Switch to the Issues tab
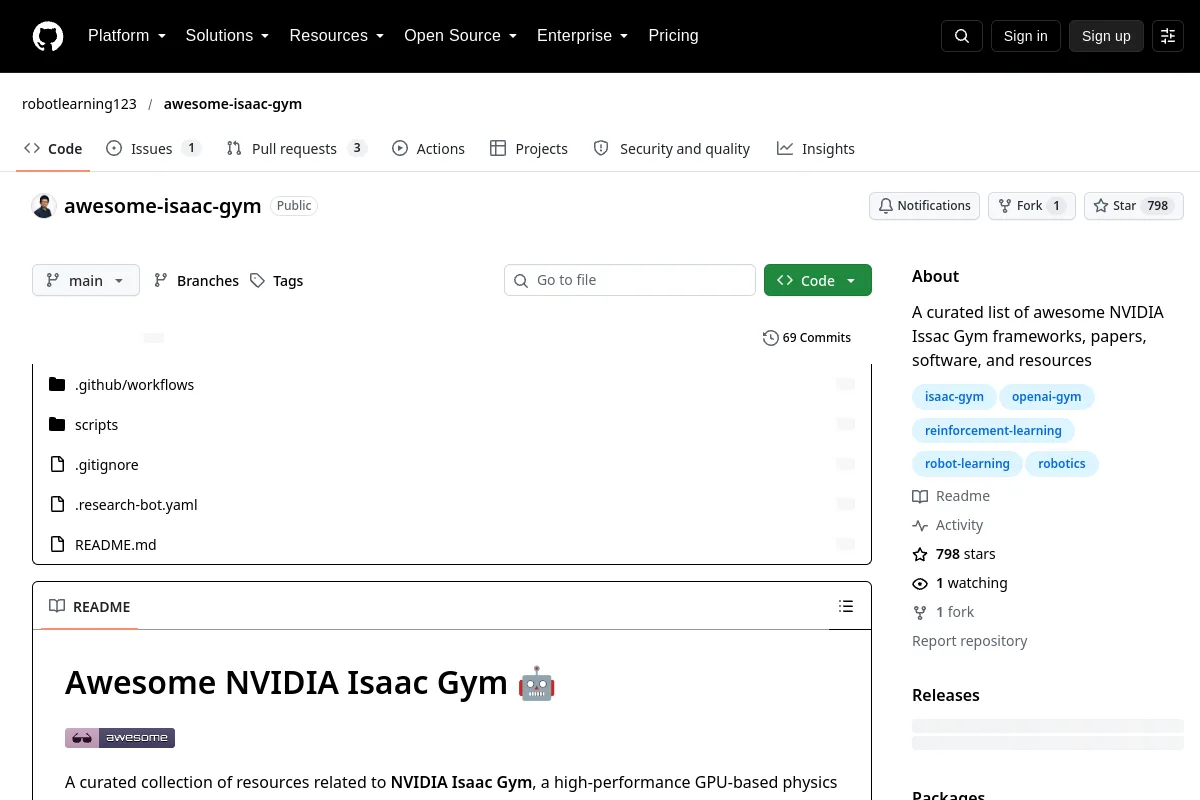The image size is (1200, 800). pyautogui.click(x=153, y=149)
